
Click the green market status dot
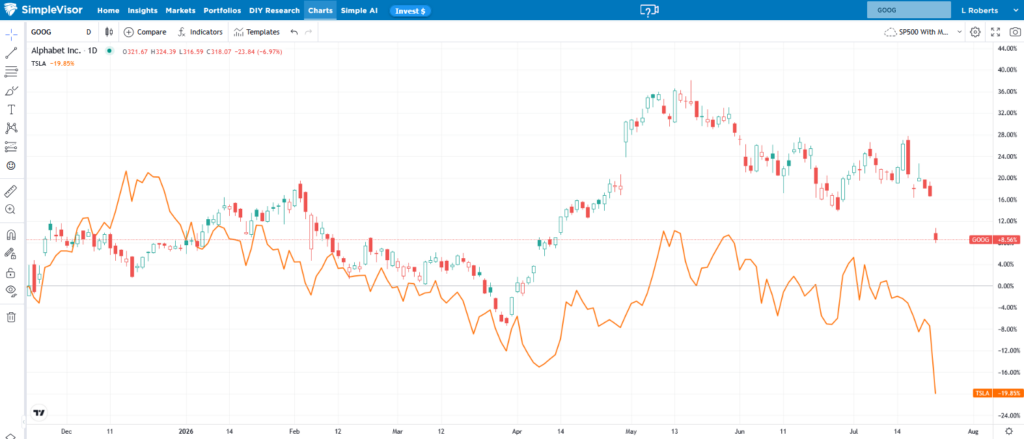click(x=109, y=50)
